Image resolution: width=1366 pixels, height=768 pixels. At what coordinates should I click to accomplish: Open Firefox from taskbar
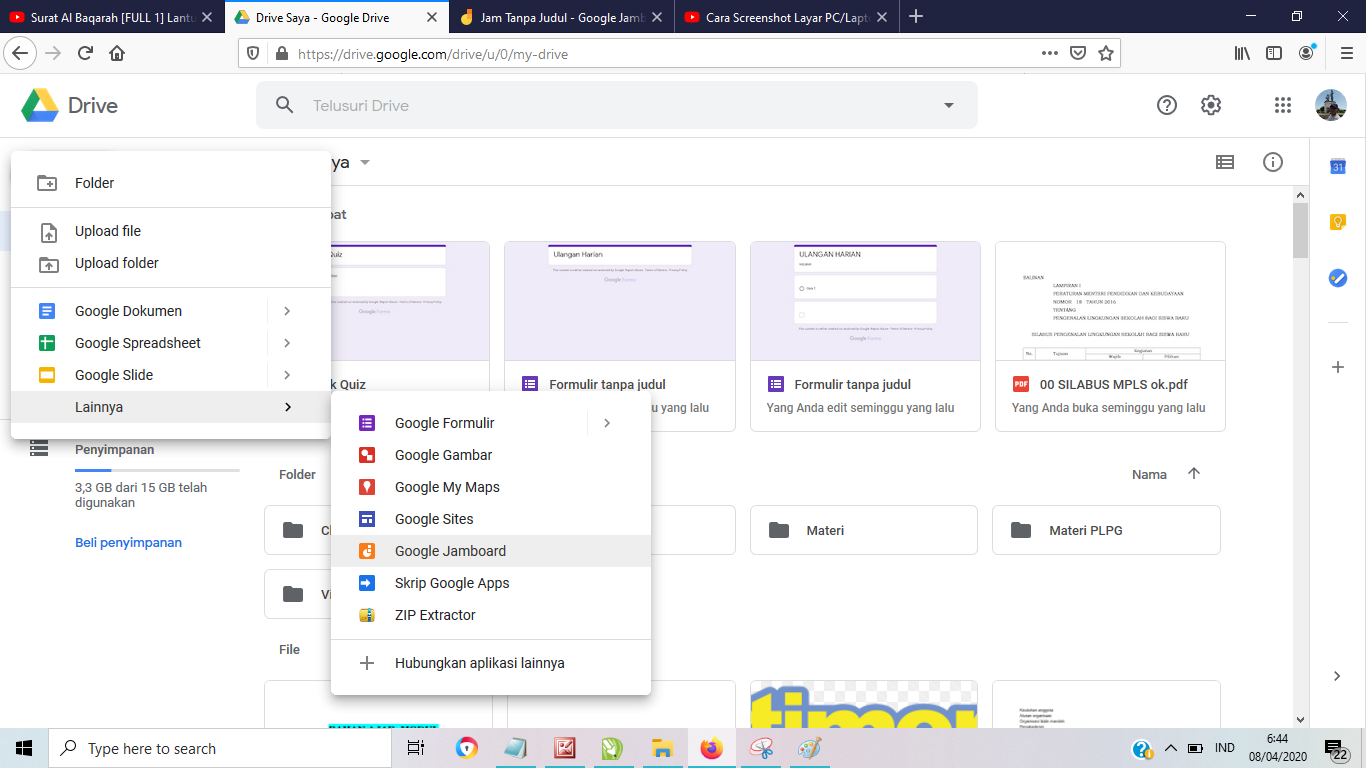pos(711,748)
